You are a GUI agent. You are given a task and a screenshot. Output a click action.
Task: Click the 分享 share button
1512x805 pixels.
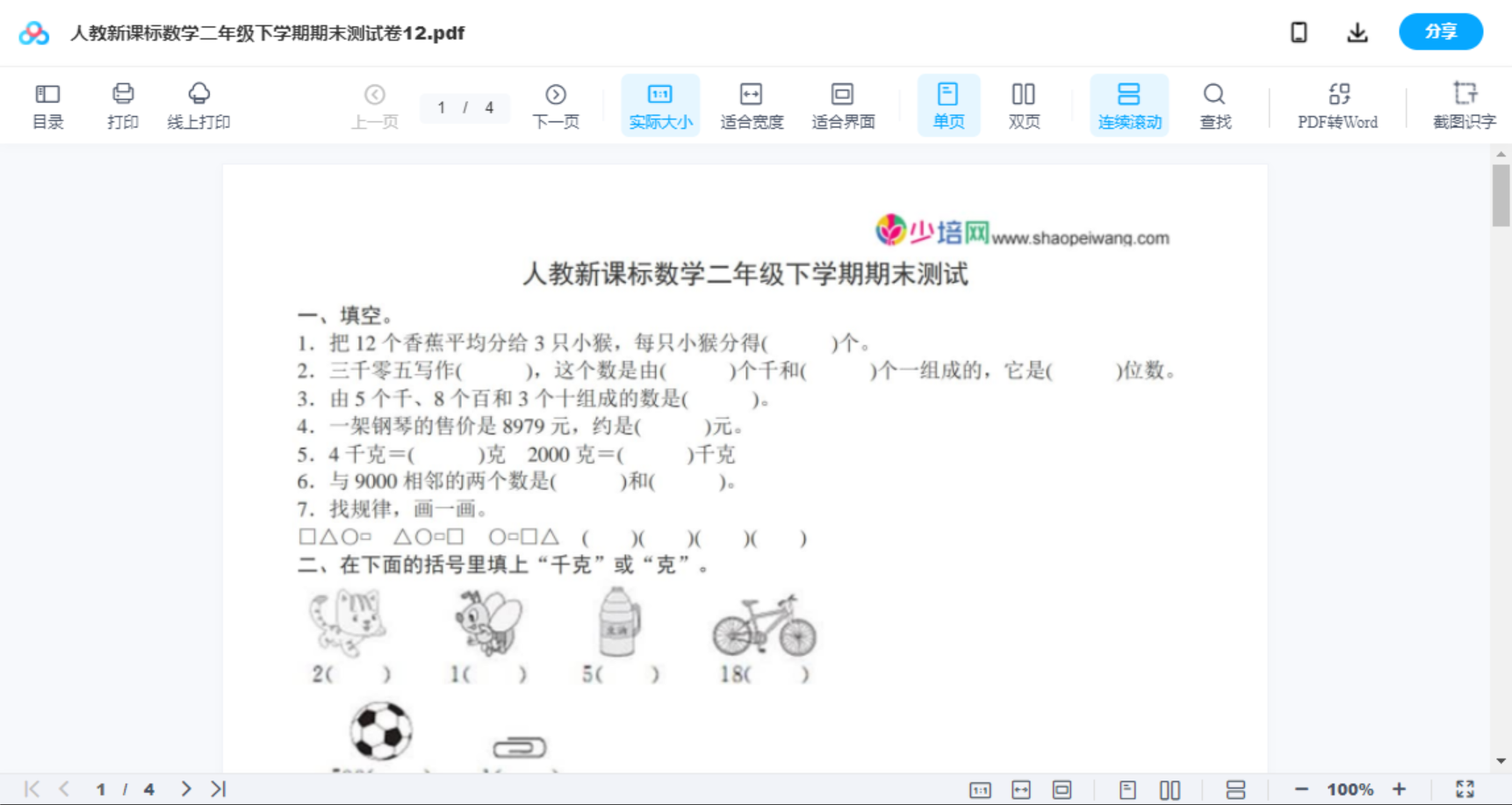(1440, 32)
